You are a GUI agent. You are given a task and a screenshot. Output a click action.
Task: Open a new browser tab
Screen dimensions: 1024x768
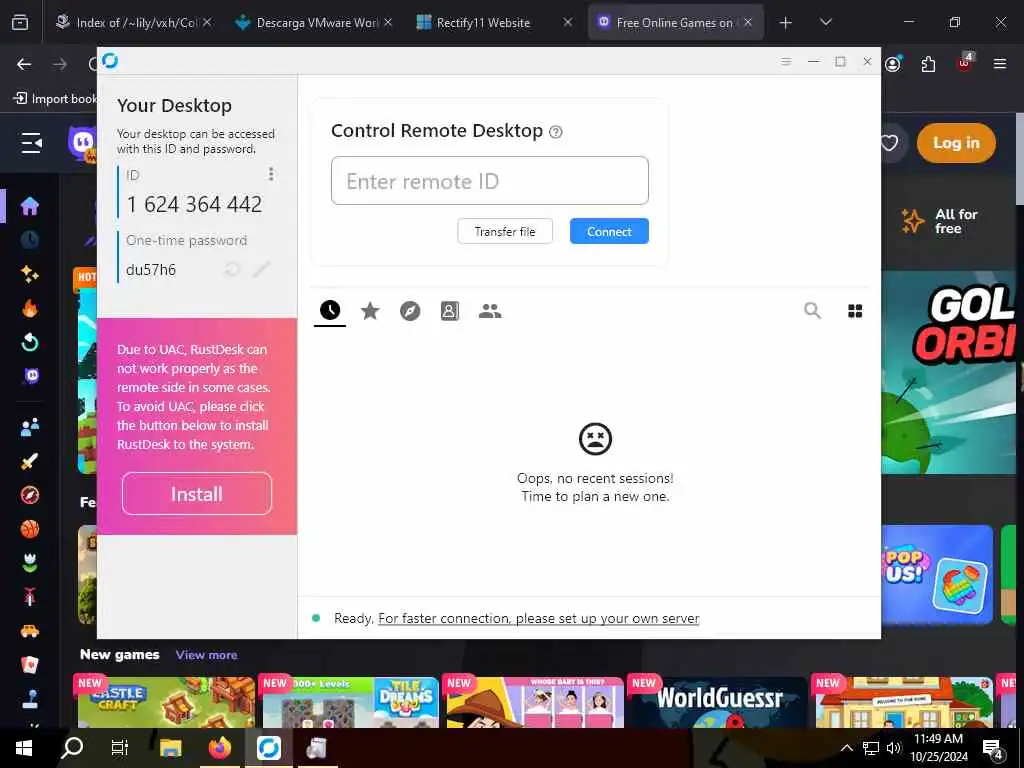click(786, 23)
